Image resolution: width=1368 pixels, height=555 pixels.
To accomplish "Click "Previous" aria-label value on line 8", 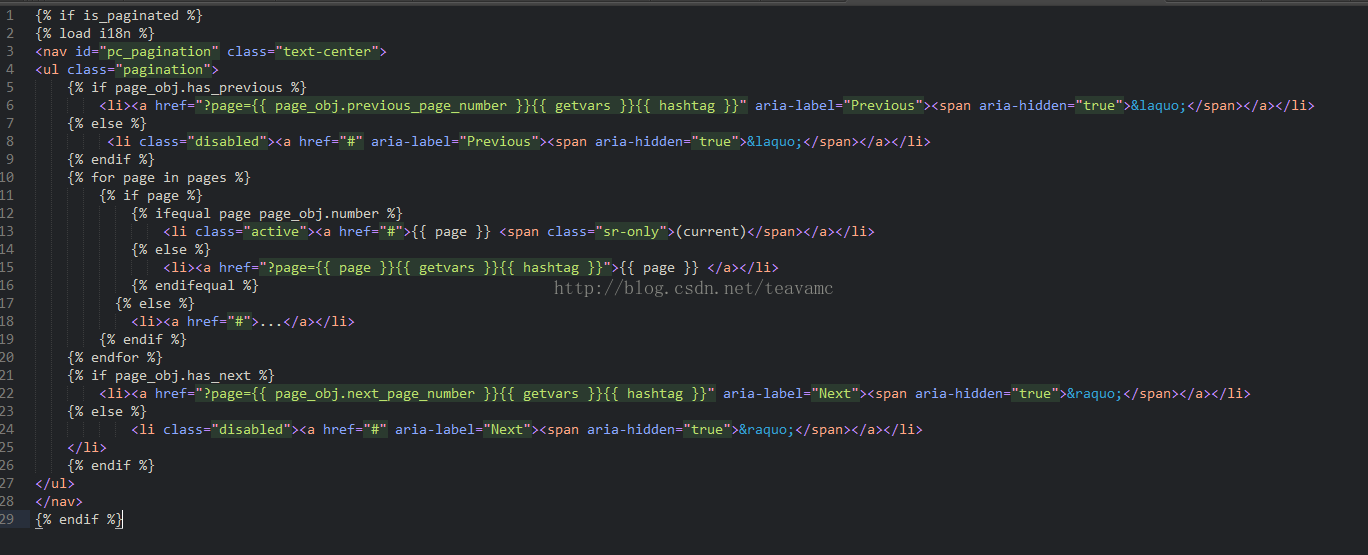I will [x=499, y=142].
